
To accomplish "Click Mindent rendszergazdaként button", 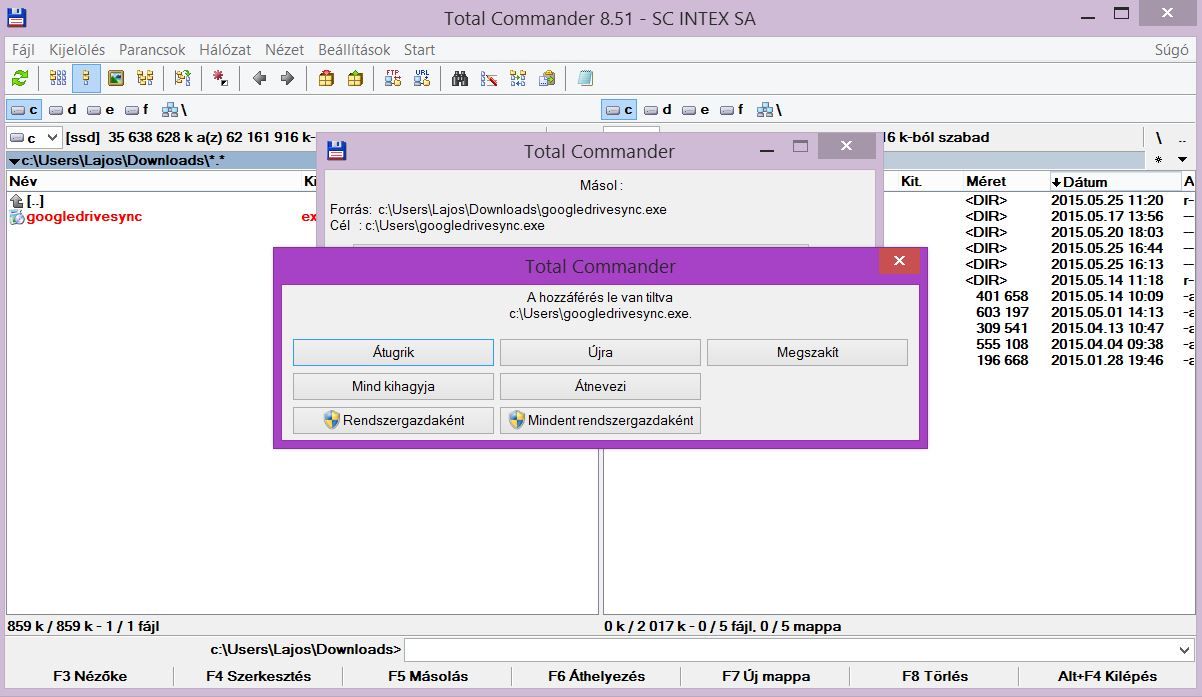I will click(600, 420).
